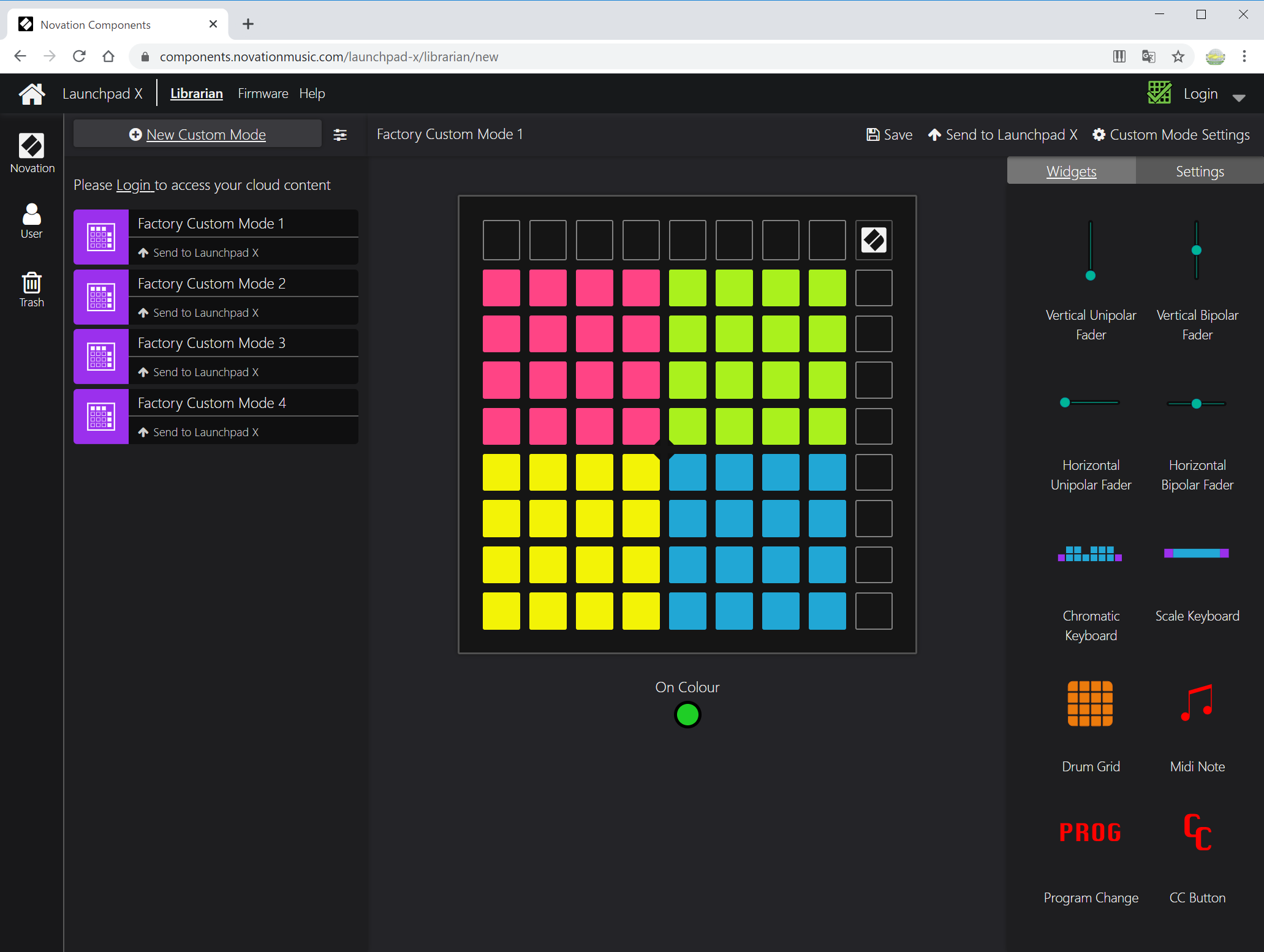Expand the Login dropdown arrow
The image size is (1264, 952).
click(1239, 97)
